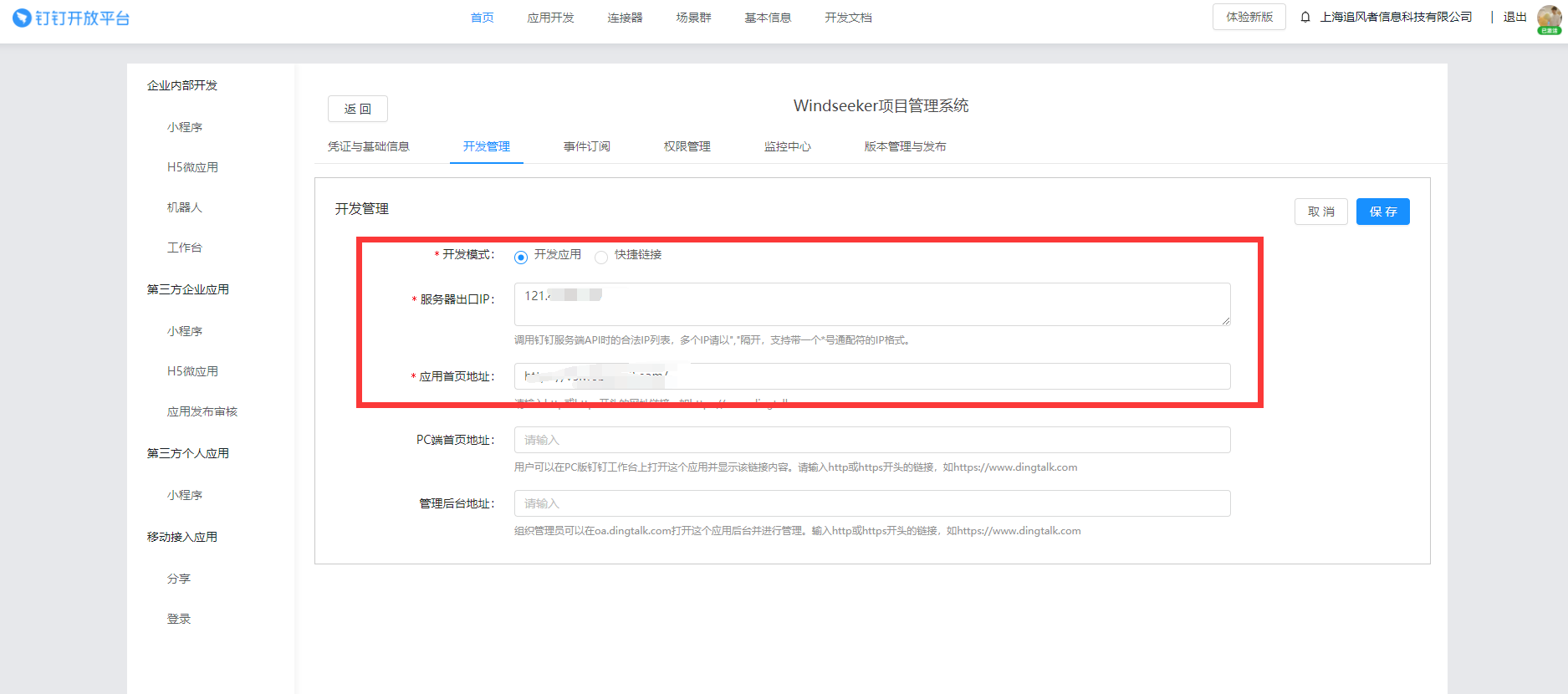
Task: Click the 企业内部开发 sidebar heading
Action: [x=182, y=85]
